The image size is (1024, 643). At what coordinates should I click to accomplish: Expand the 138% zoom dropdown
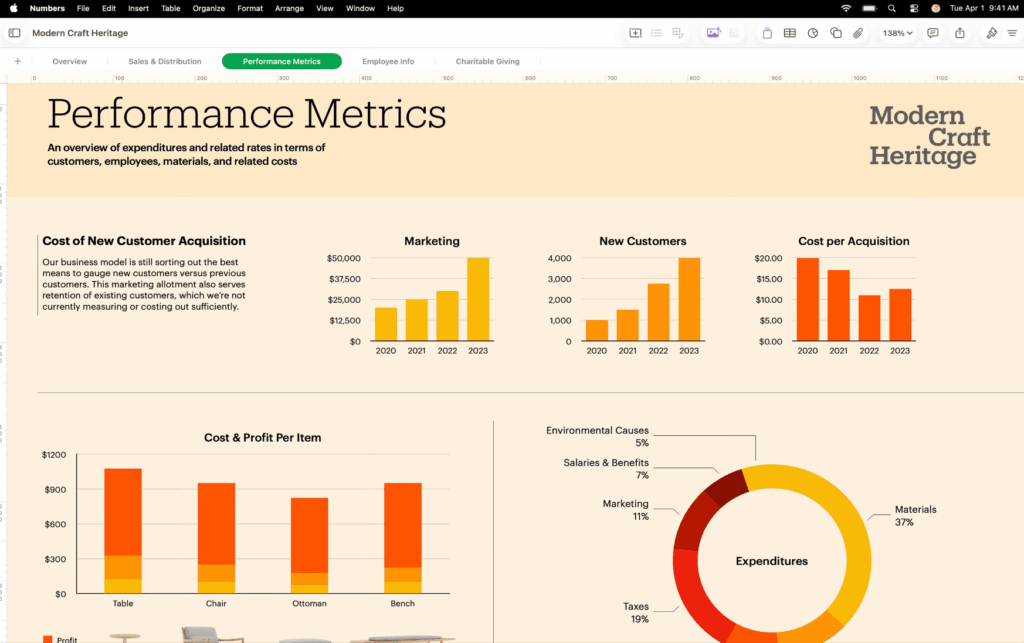pyautogui.click(x=897, y=33)
